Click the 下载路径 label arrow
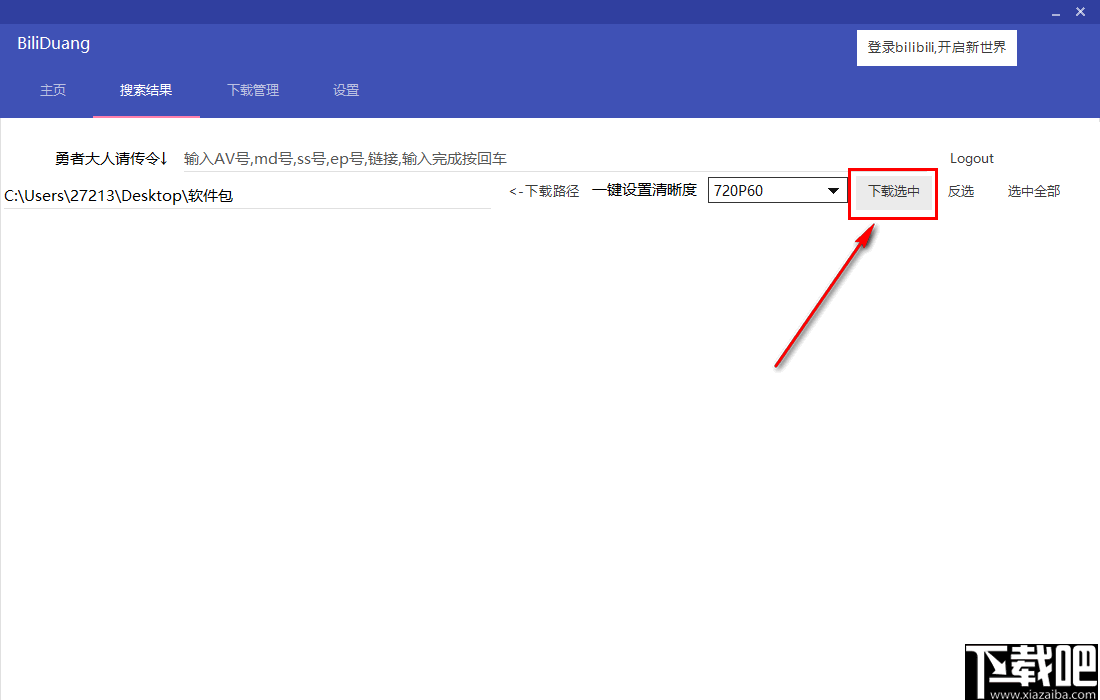 (544, 190)
